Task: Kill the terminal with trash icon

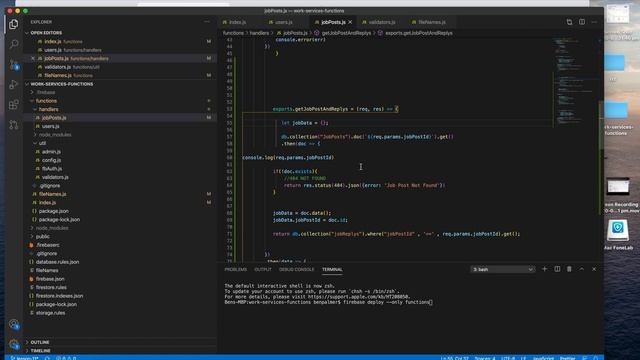Action: (x=569, y=269)
